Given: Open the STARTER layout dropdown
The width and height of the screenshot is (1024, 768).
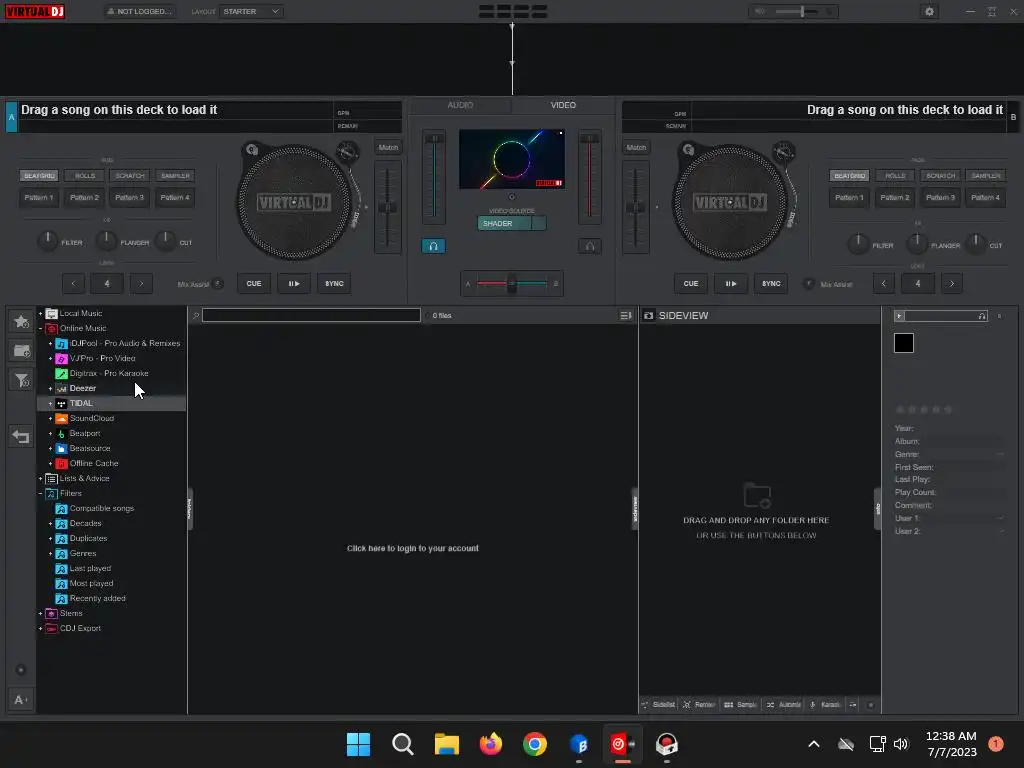Looking at the screenshot, I should 251,12.
